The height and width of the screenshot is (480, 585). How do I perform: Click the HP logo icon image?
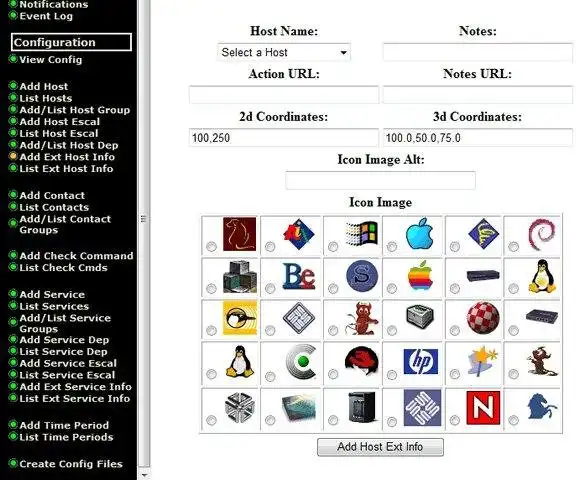point(421,361)
